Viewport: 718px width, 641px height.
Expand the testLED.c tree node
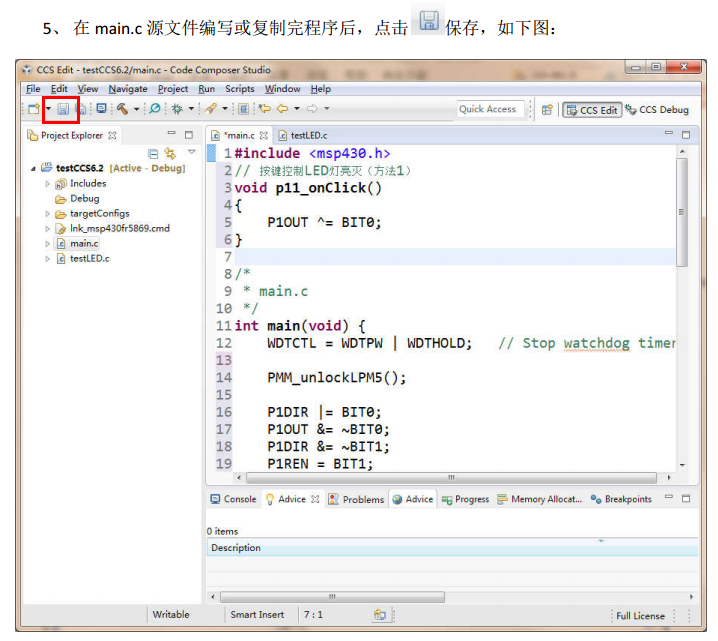click(x=47, y=259)
